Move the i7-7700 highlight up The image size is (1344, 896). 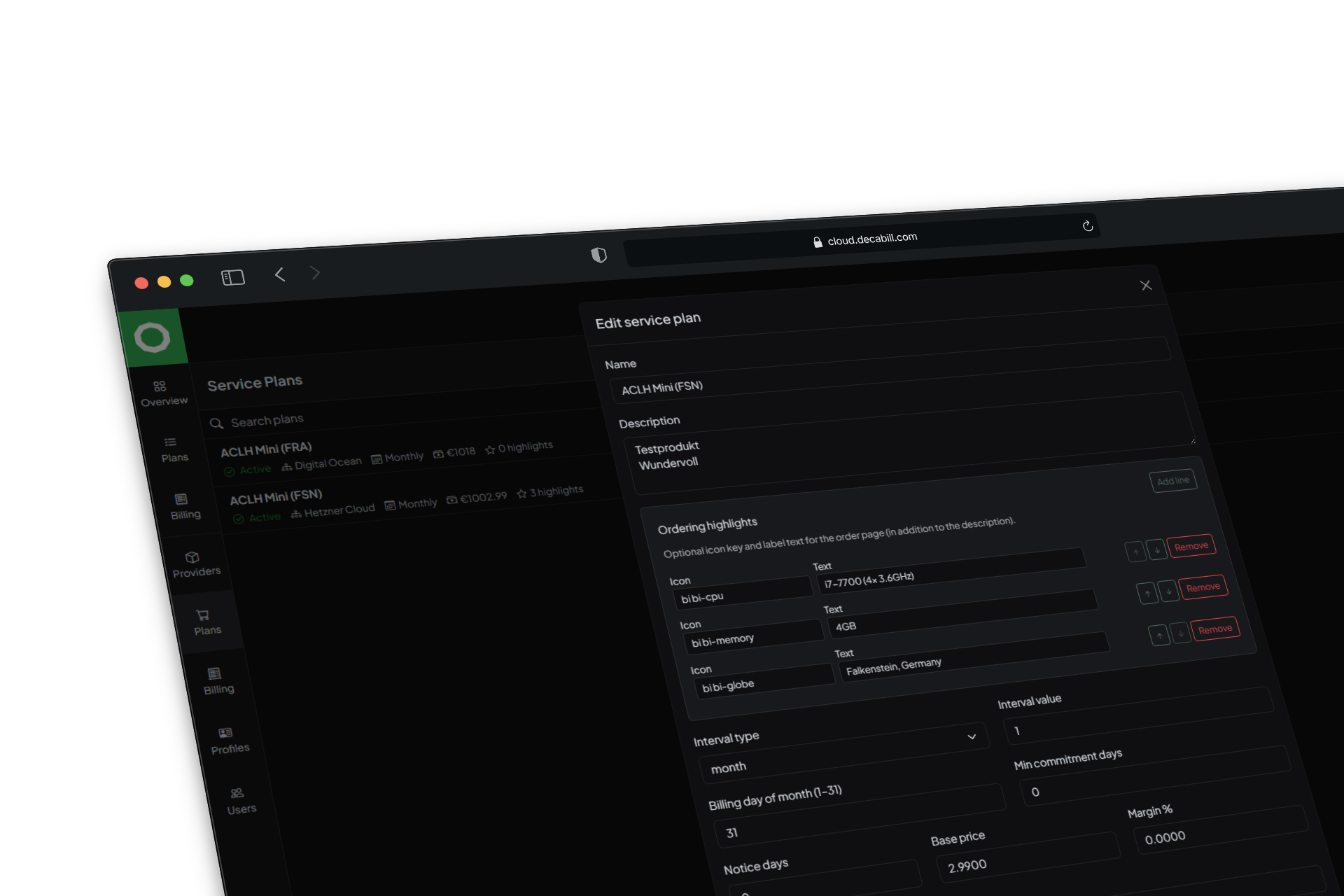click(x=1135, y=551)
